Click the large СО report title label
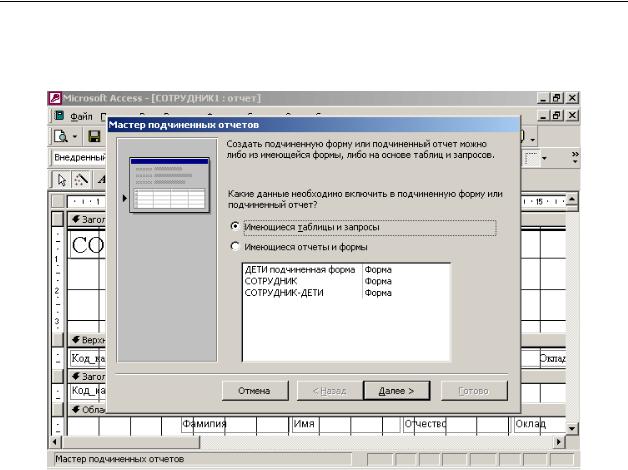 pyautogui.click(x=87, y=245)
